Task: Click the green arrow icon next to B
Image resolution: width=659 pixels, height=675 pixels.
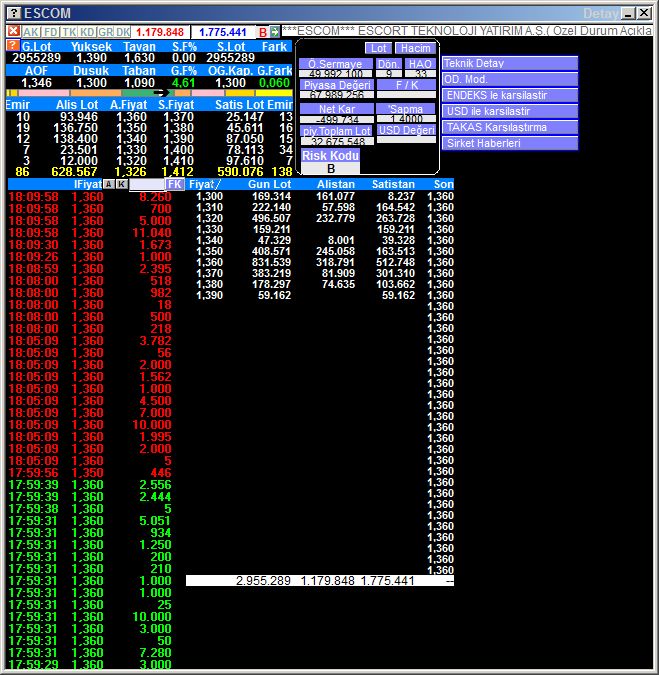Action: click(x=275, y=32)
